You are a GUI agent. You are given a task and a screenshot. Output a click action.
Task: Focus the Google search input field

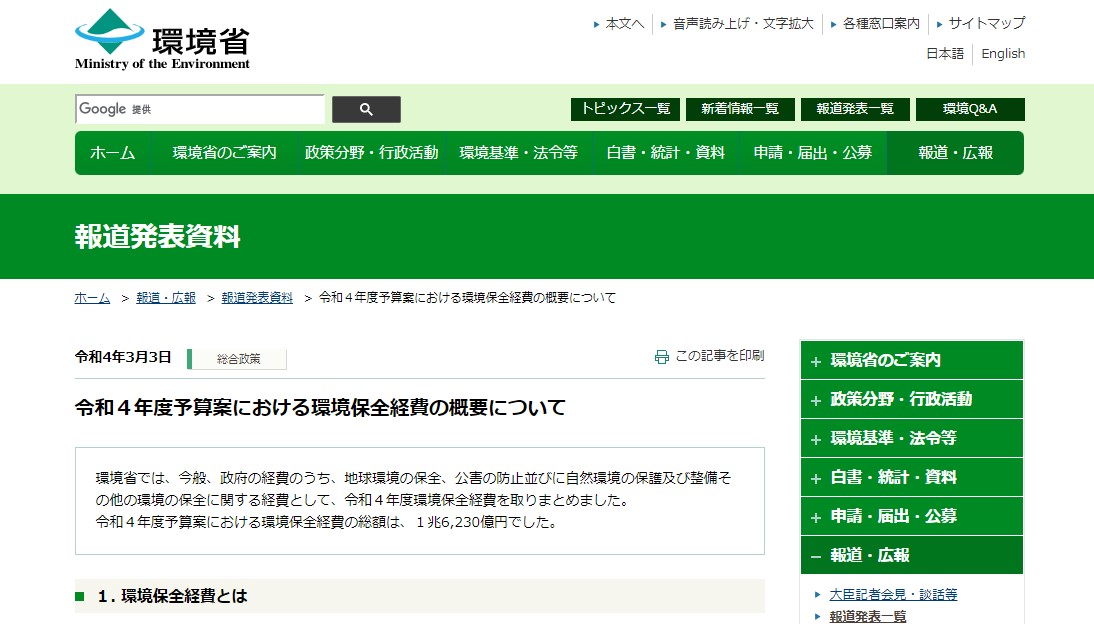pos(200,109)
